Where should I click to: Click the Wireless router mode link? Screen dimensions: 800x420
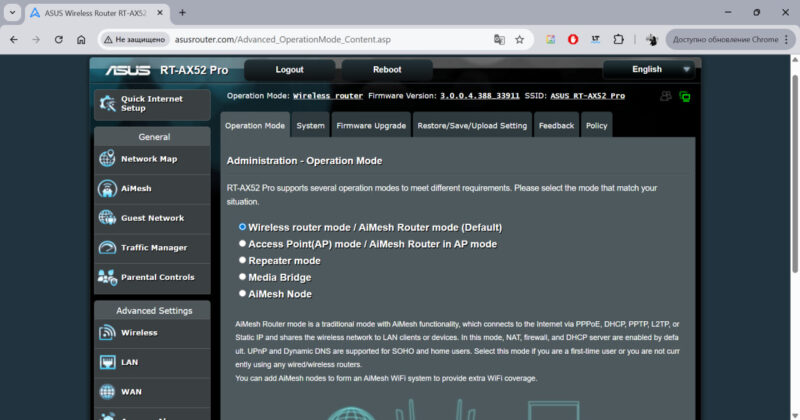[328, 96]
